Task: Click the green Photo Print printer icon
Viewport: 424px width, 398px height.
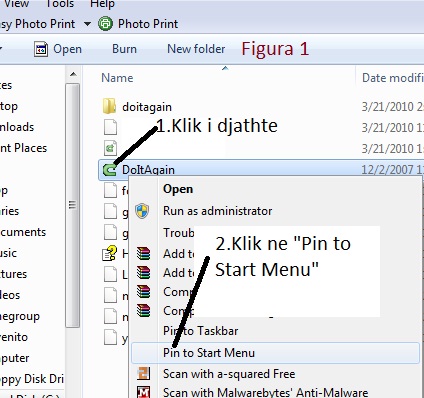Action: [x=105, y=24]
